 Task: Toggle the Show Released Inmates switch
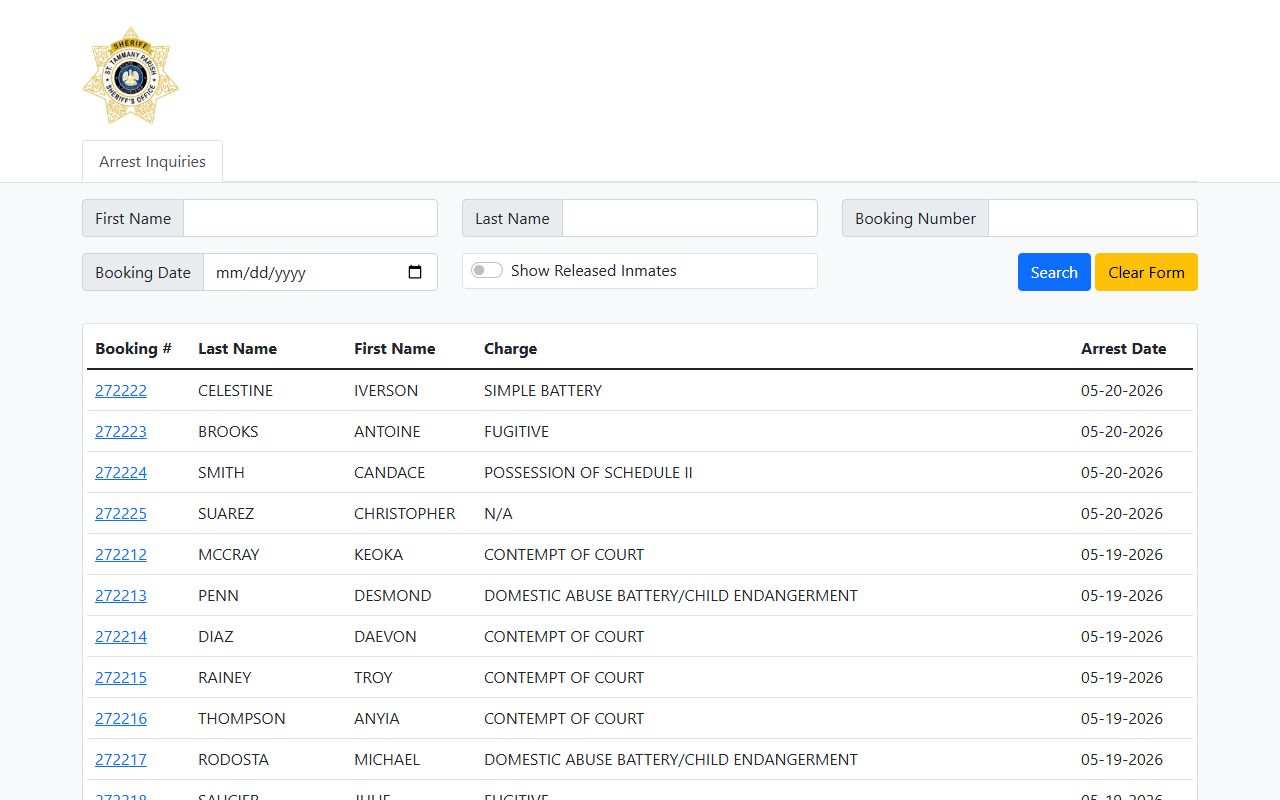click(487, 270)
